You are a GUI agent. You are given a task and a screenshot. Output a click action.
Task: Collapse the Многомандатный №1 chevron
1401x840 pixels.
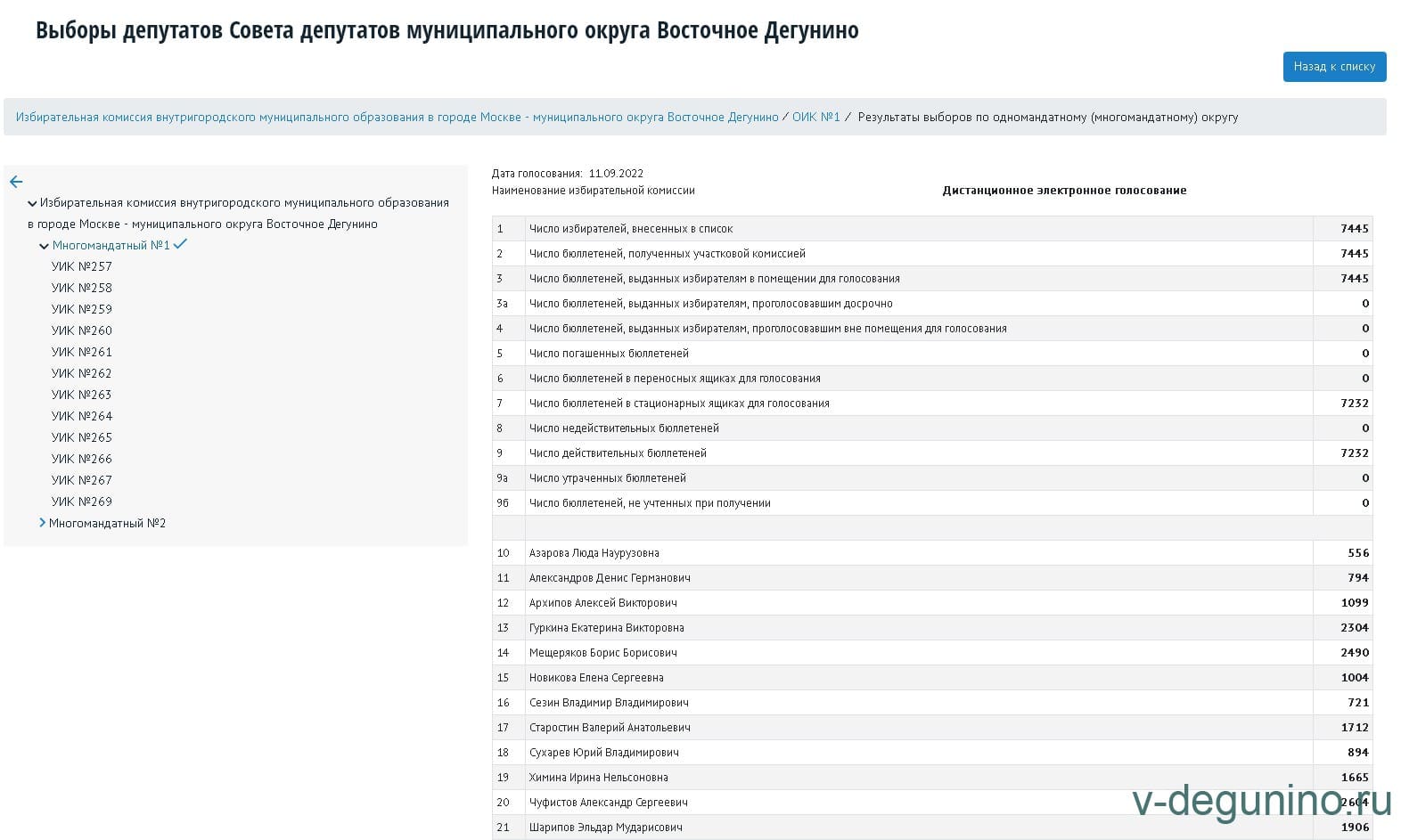[x=44, y=246]
